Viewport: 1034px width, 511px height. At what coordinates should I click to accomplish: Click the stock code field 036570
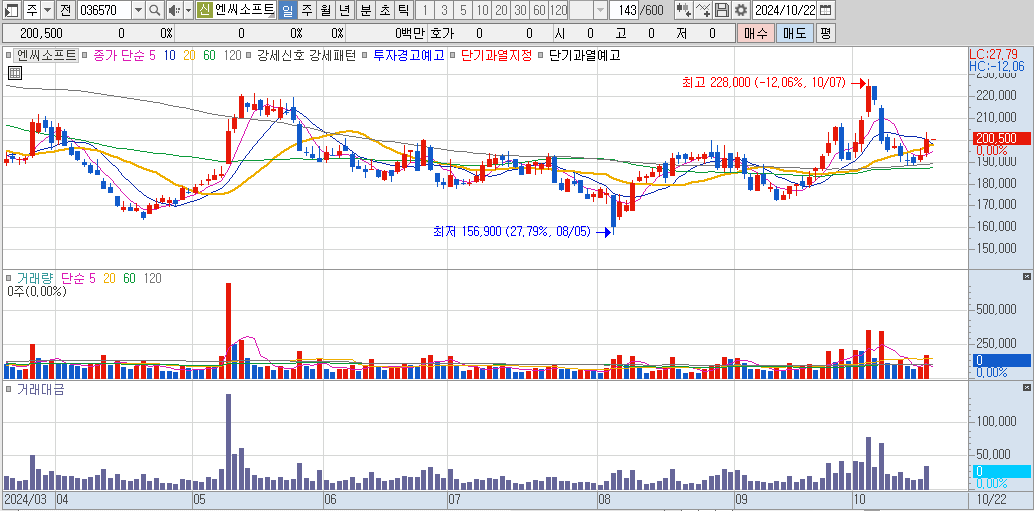(104, 10)
